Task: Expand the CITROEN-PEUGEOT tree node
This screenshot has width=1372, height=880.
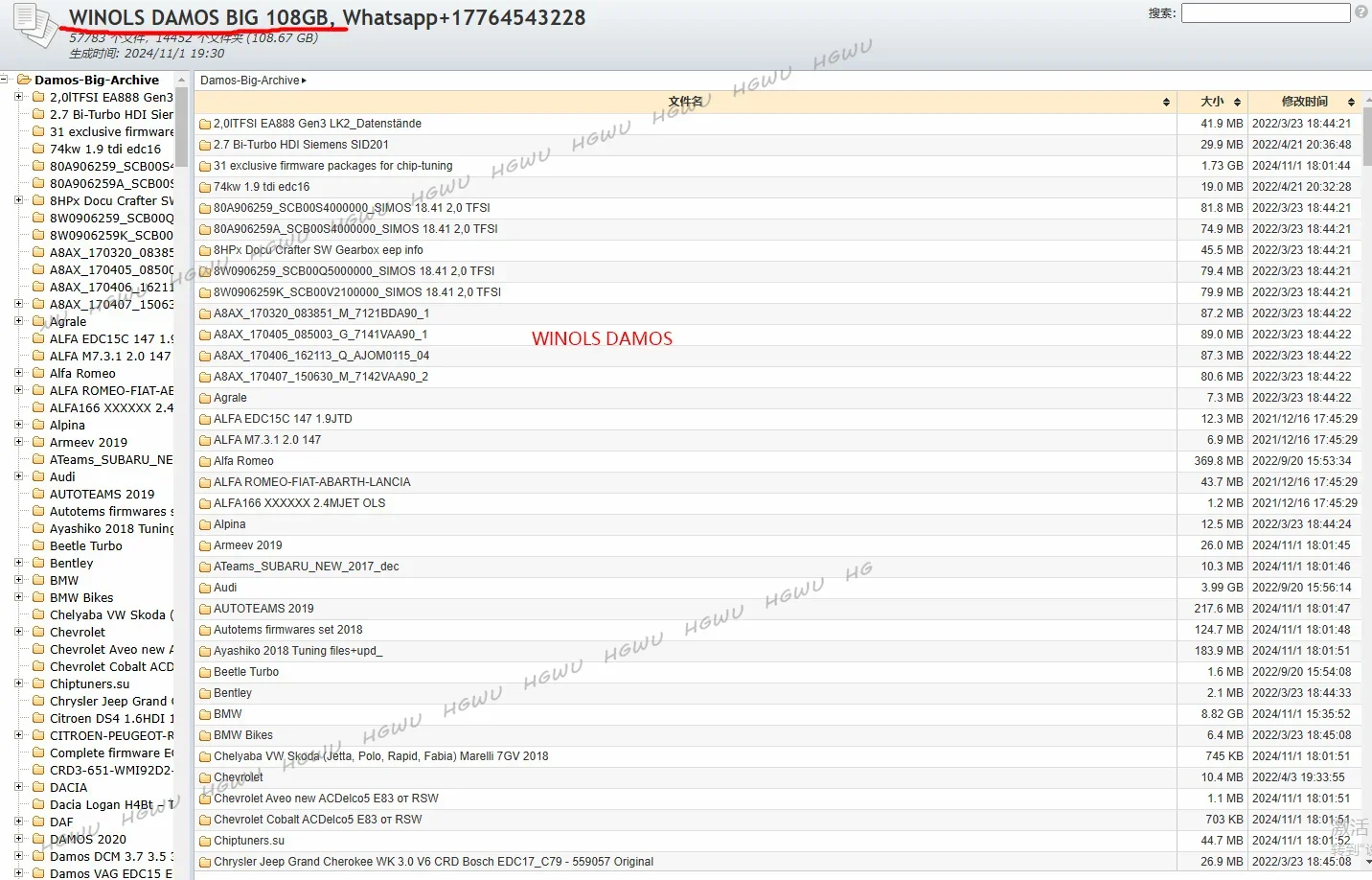Action: pos(18,734)
